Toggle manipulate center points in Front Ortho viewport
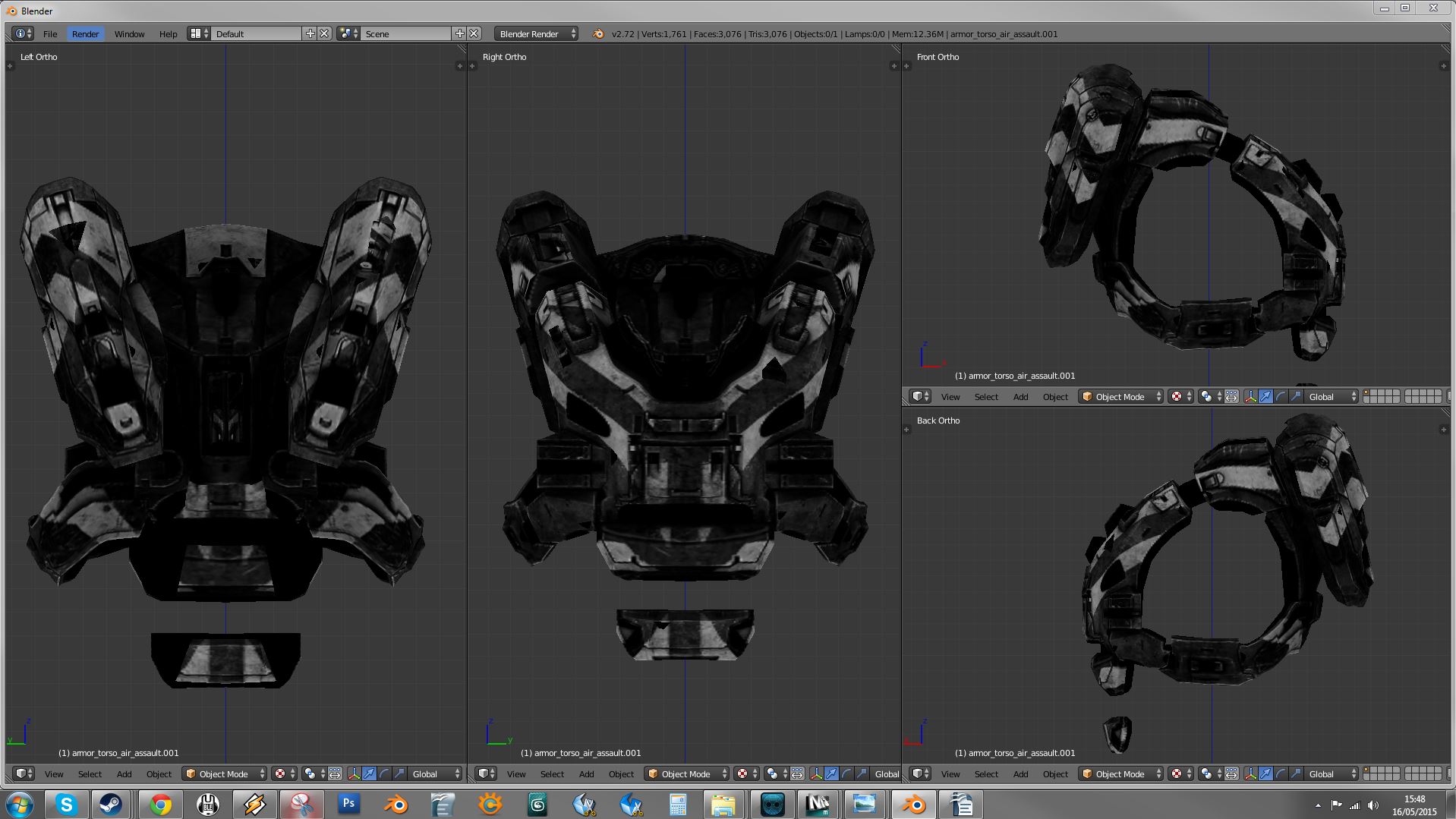Screen dimensions: 1456x819 pos(1231,396)
